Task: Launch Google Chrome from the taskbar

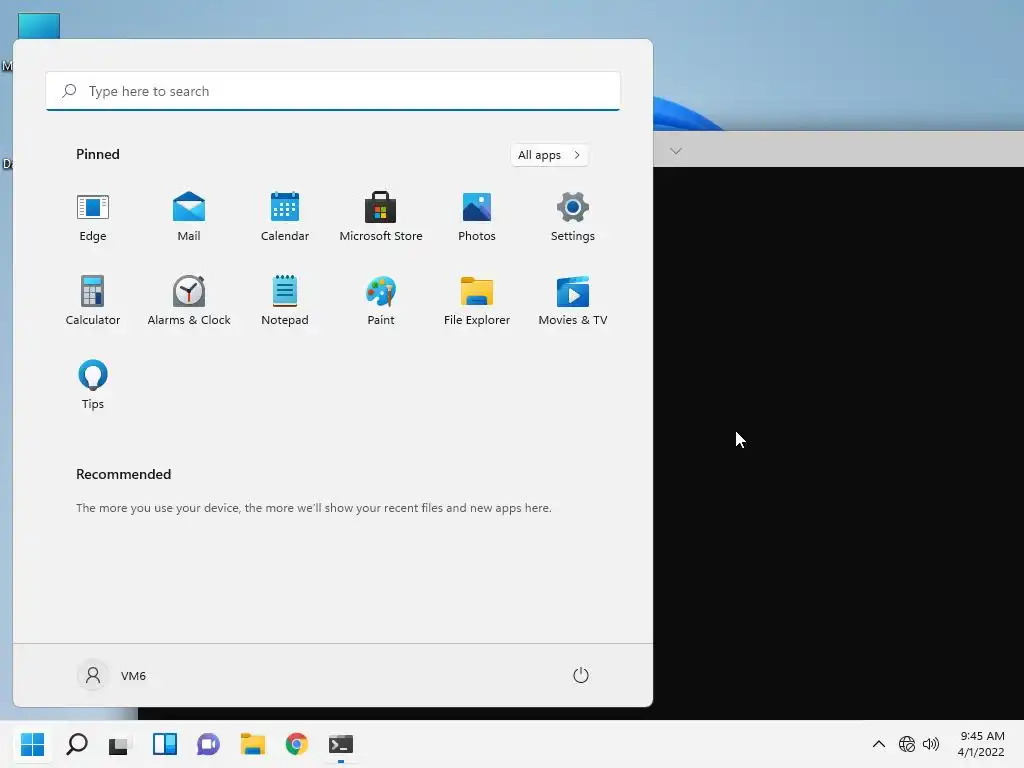Action: pyautogui.click(x=296, y=744)
